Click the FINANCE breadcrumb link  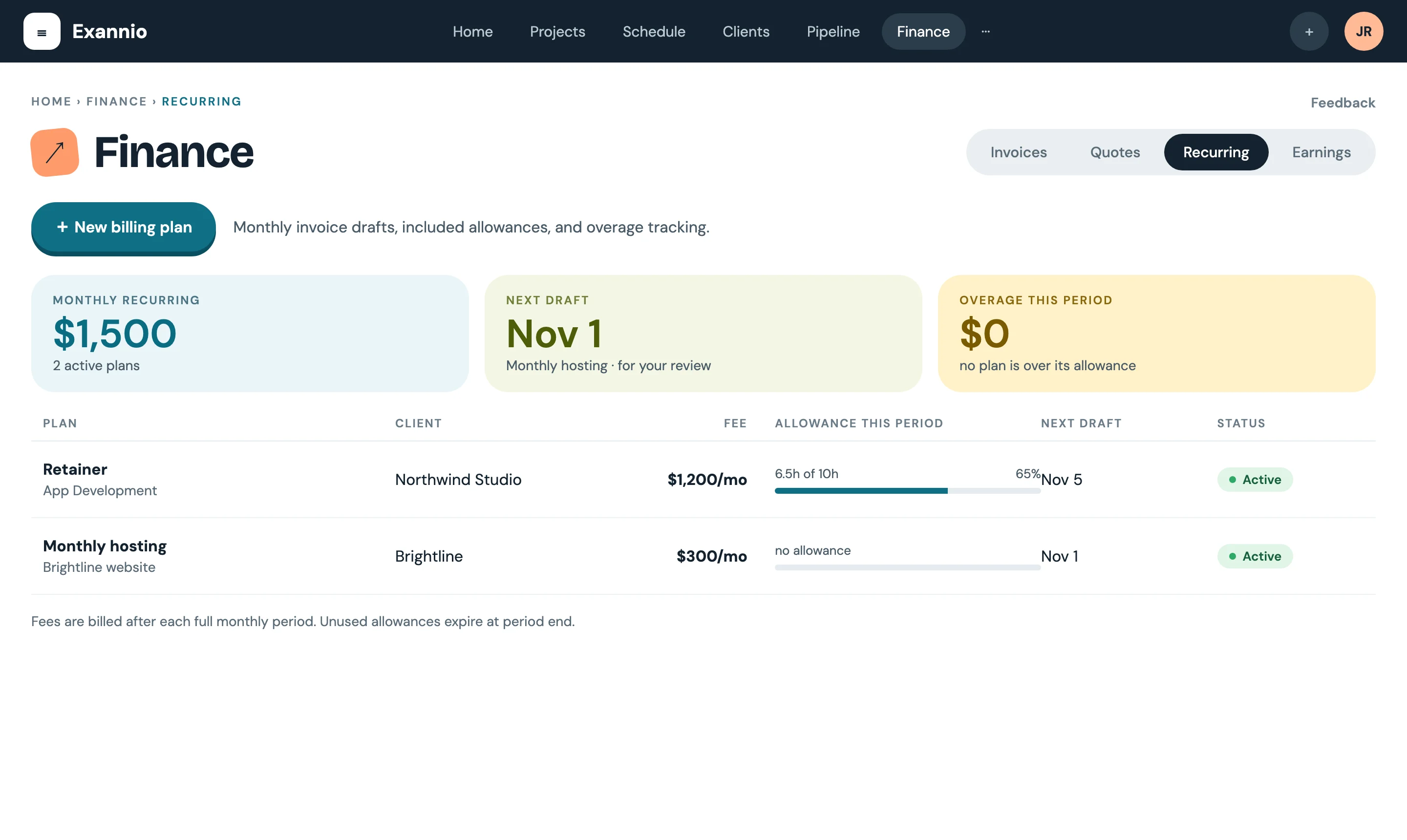(x=116, y=101)
